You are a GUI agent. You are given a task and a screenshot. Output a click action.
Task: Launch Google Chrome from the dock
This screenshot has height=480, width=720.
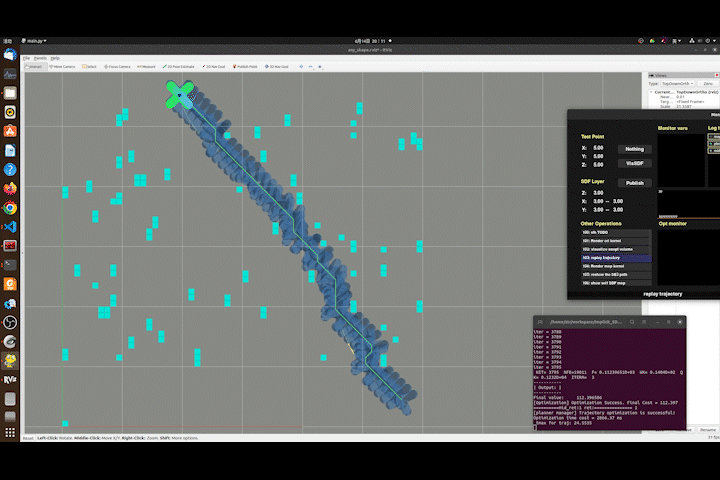10,208
